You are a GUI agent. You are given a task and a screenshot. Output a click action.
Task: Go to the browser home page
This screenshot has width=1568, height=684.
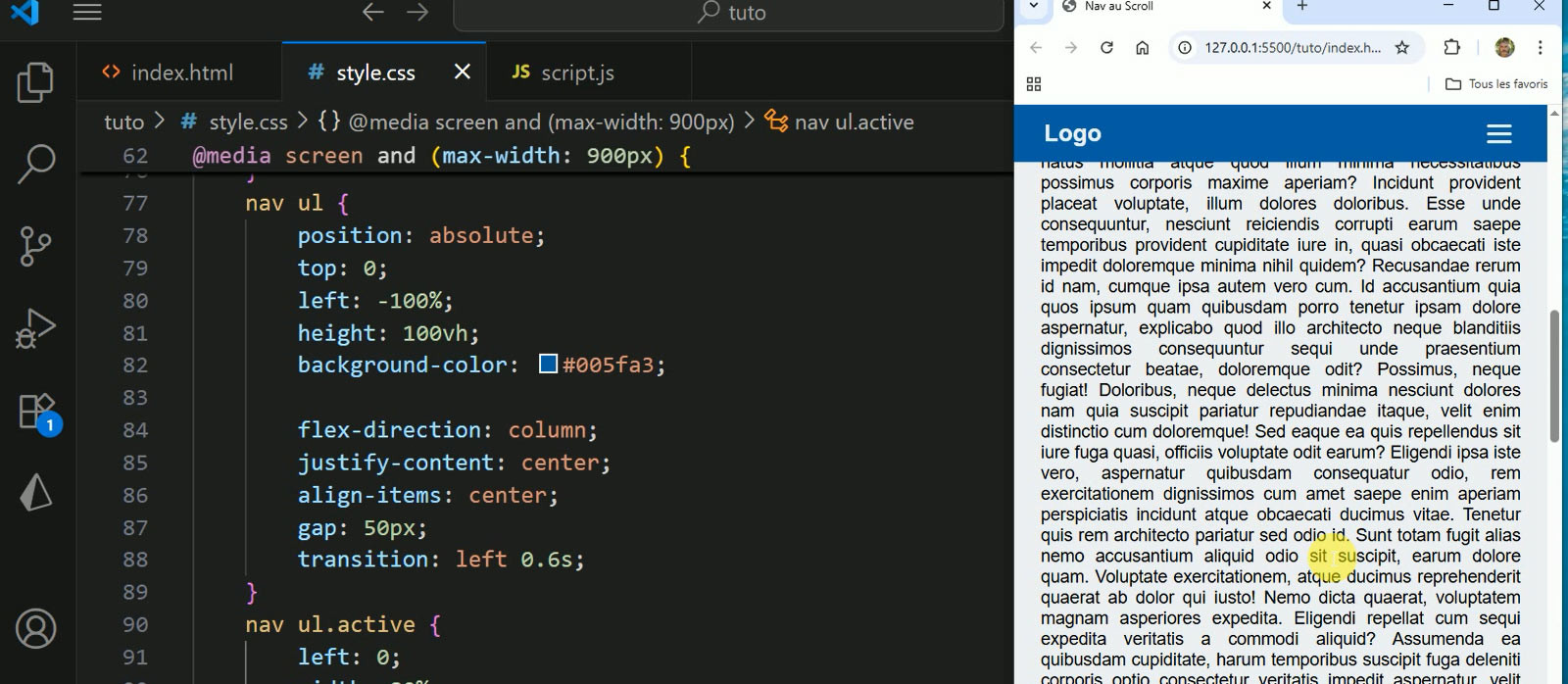(x=1142, y=47)
